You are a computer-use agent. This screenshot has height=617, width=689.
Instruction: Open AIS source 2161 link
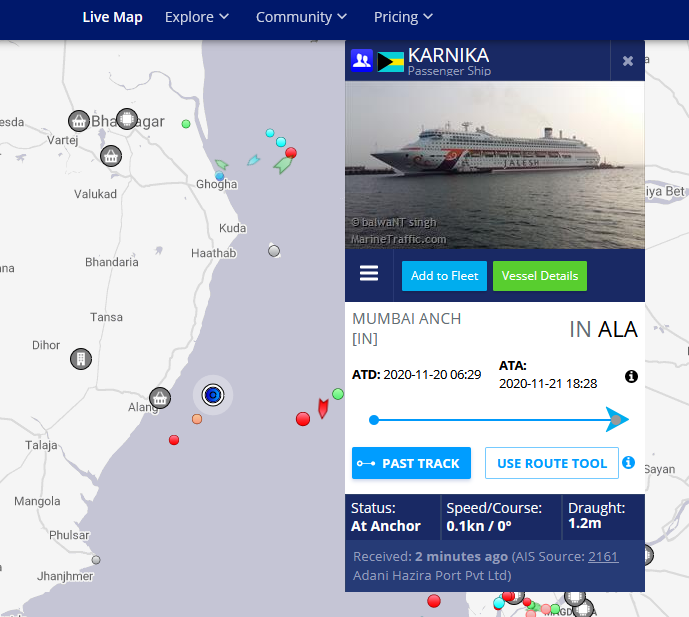[603, 556]
